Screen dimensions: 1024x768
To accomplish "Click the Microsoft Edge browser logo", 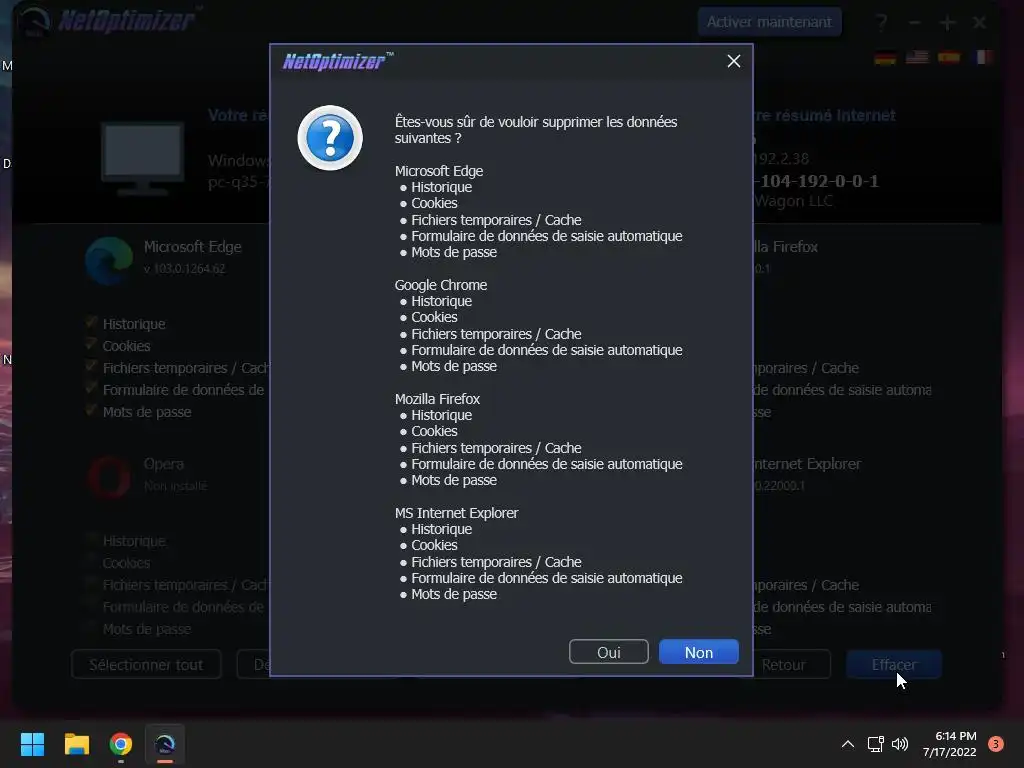I will coord(109,261).
